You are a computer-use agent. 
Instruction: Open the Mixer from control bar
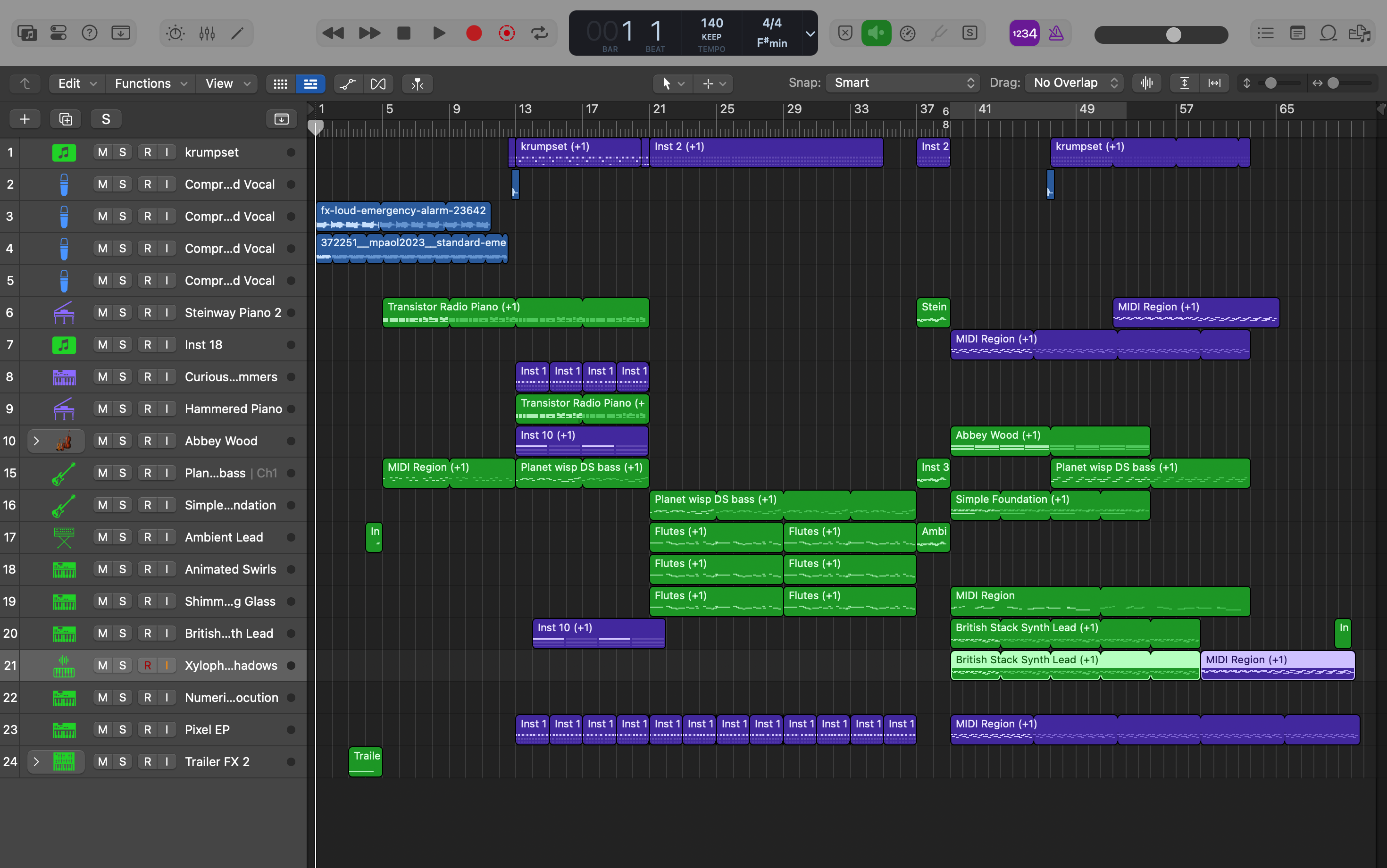click(x=207, y=33)
